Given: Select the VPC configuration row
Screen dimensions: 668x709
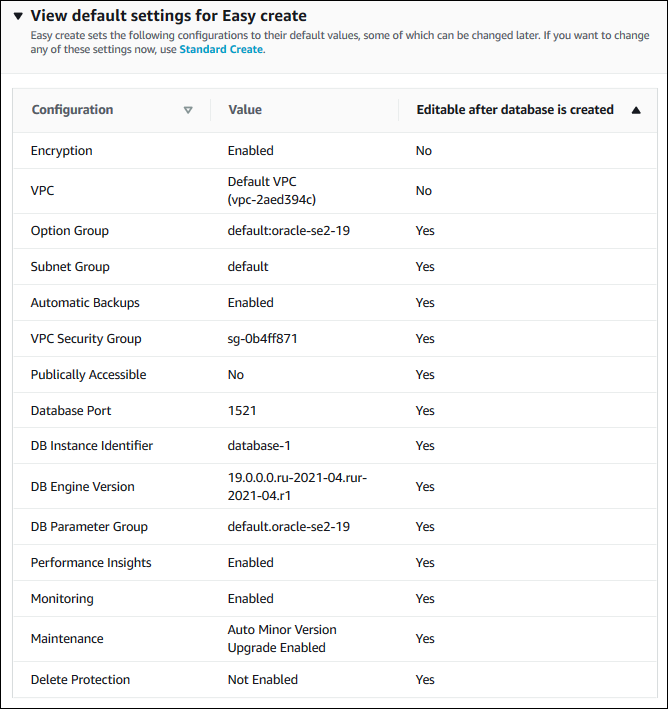Looking at the screenshot, I should point(42,191).
